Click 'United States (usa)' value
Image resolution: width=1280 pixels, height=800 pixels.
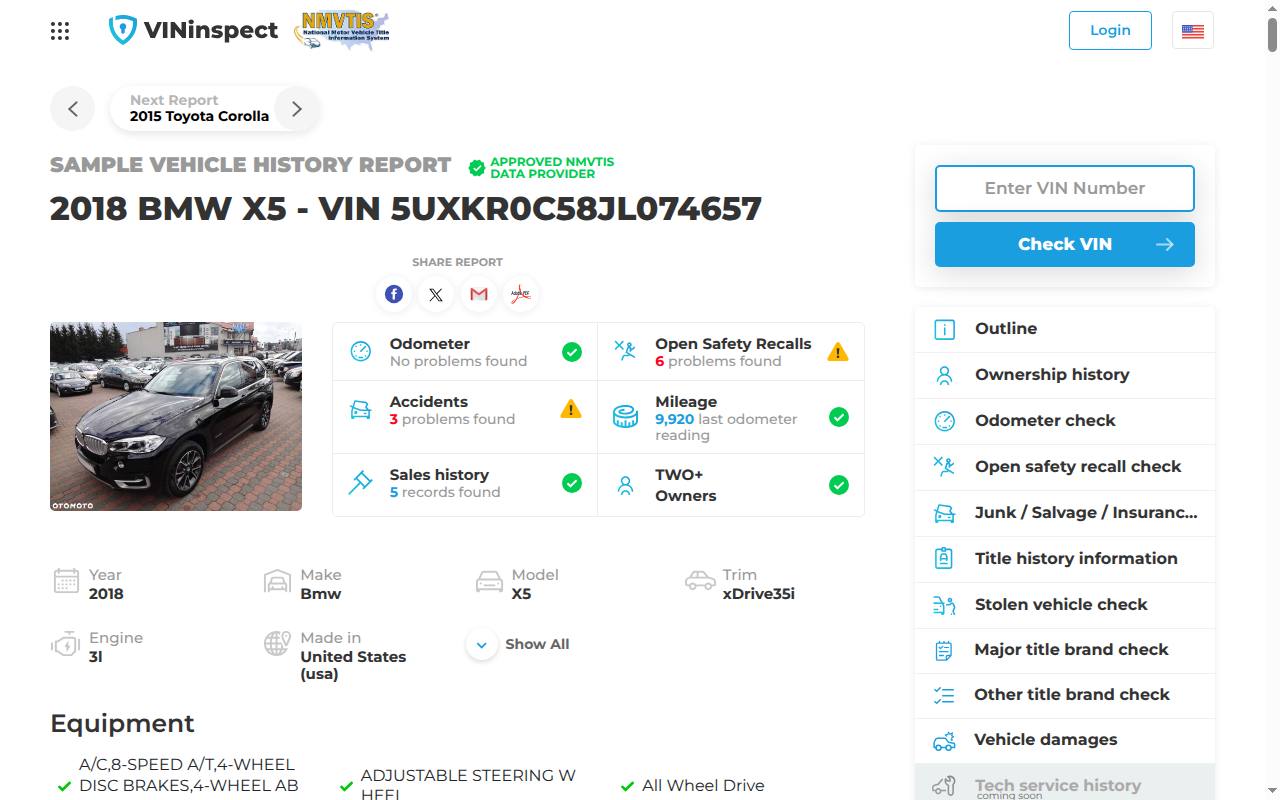pos(353,665)
